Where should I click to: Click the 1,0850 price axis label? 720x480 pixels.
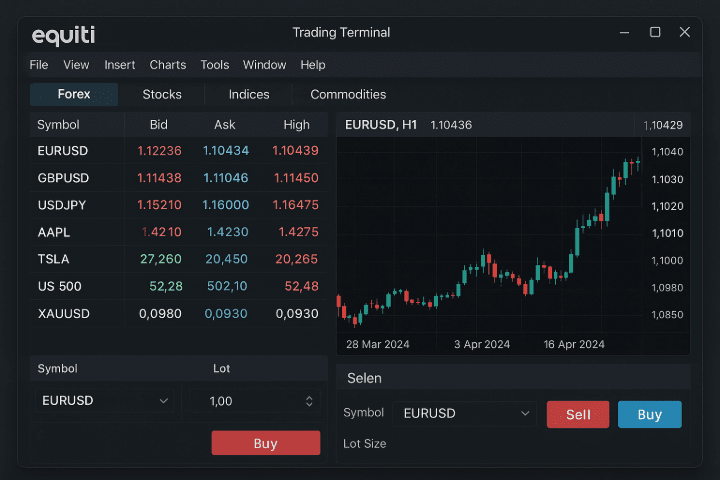(668, 315)
